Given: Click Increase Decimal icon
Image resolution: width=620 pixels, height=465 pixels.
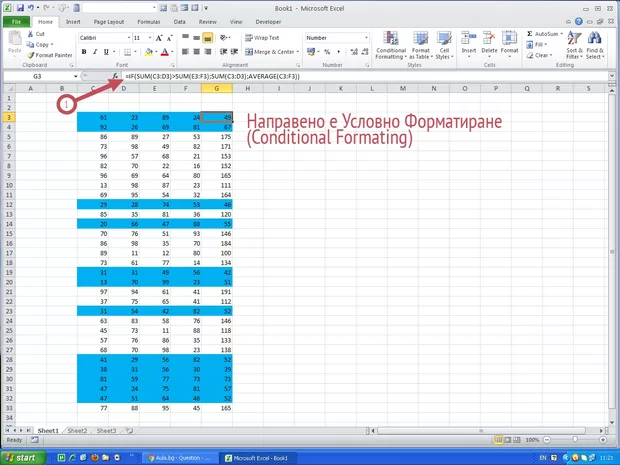Looking at the screenshot, I should click(x=354, y=52).
